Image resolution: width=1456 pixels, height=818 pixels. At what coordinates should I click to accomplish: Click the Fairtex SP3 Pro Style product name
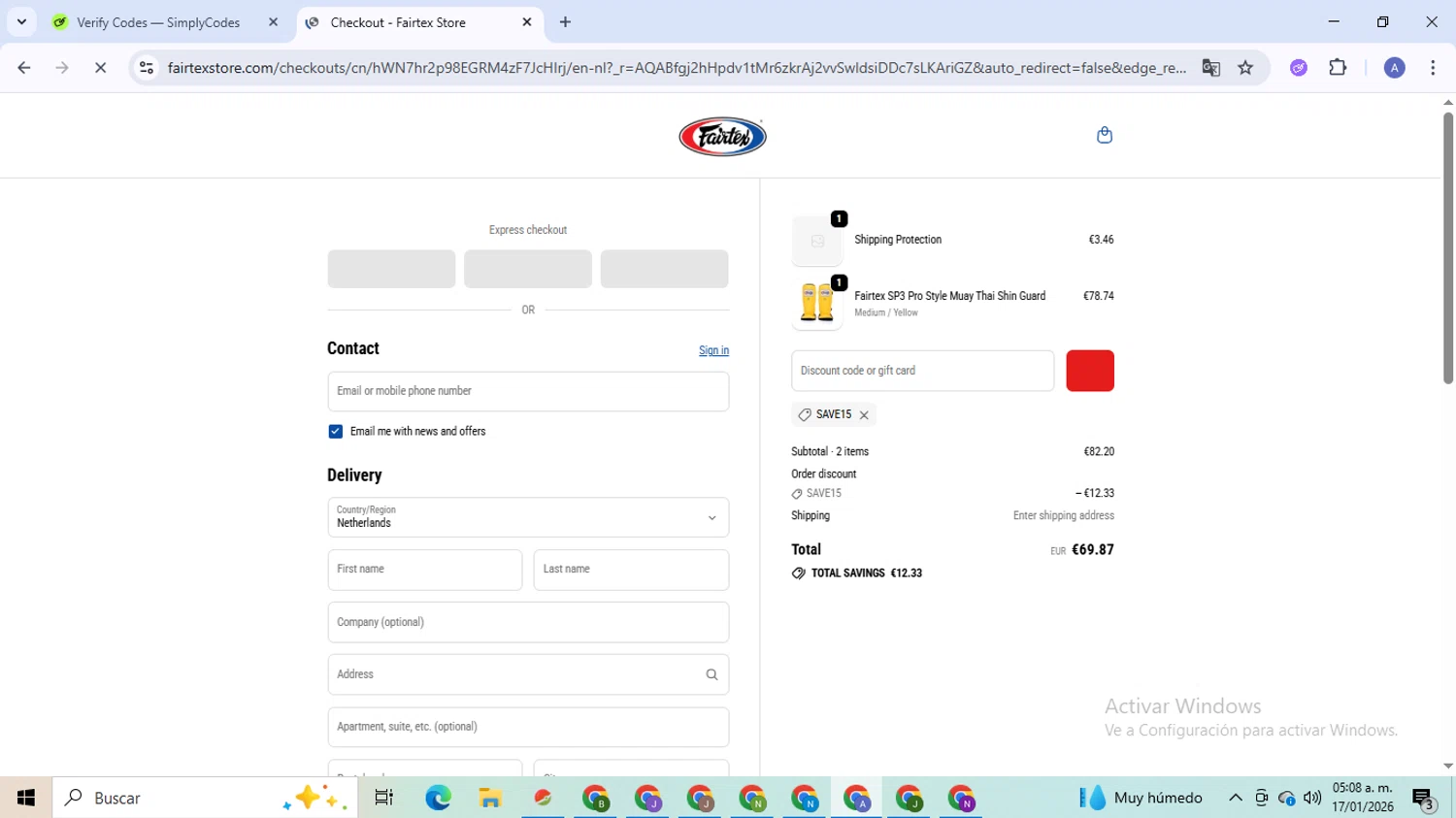(949, 296)
